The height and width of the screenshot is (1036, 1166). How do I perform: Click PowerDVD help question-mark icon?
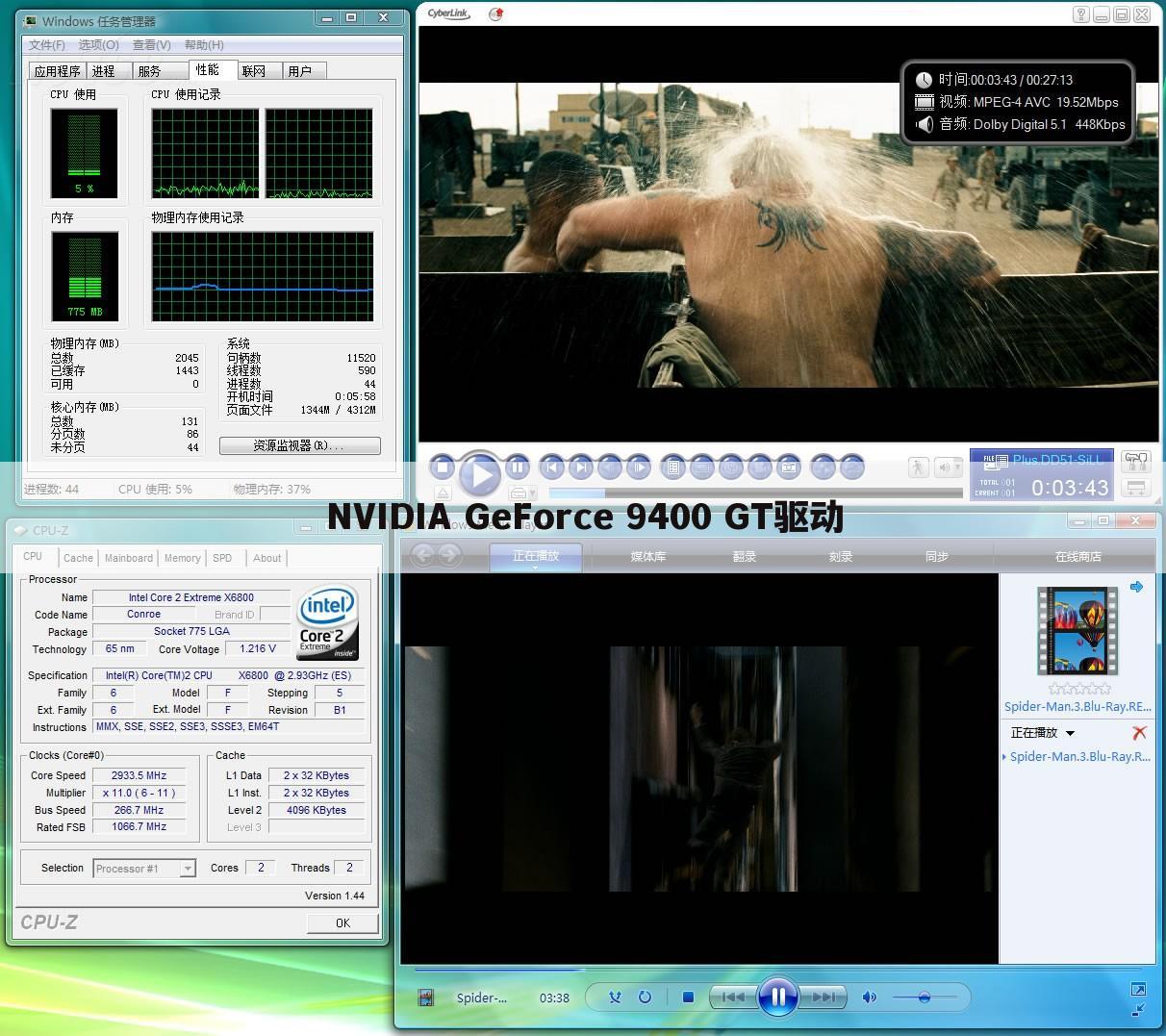1081,14
